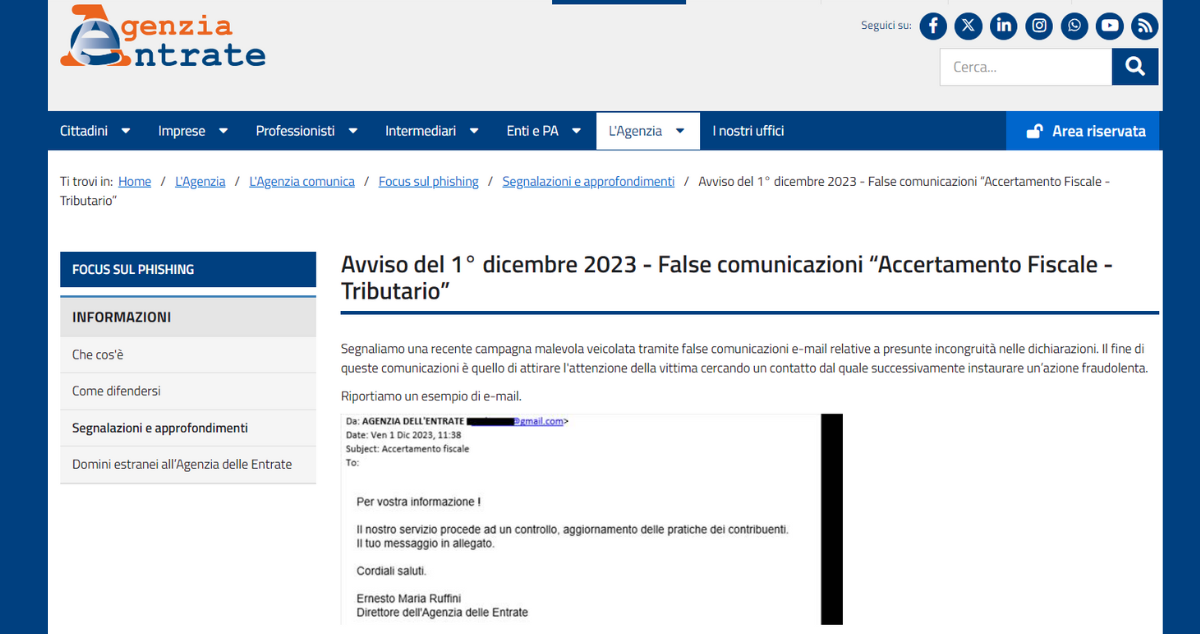Expand the L'Agenzia menu arrow

680,131
